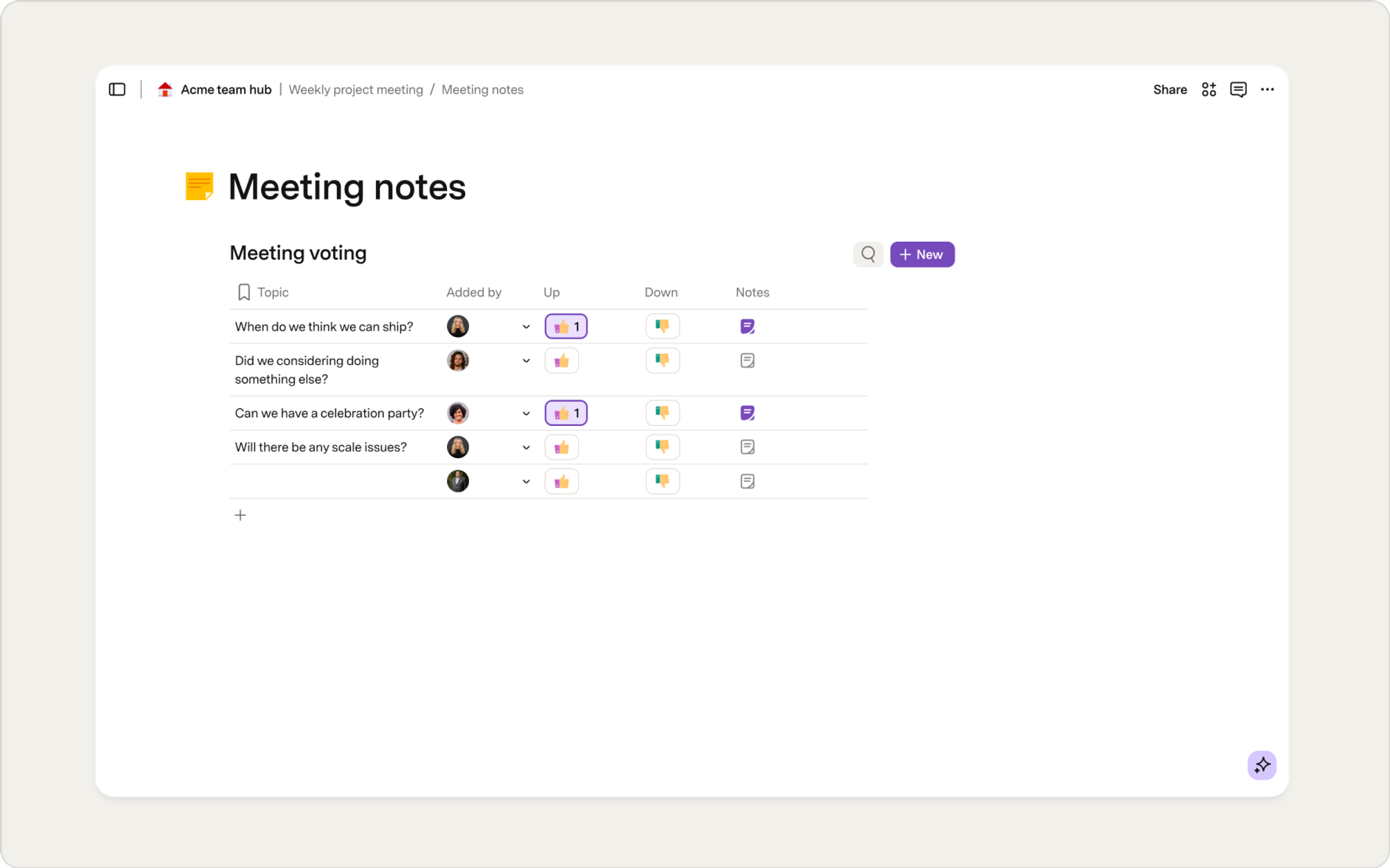Open the three-dot more options menu

[1267, 90]
